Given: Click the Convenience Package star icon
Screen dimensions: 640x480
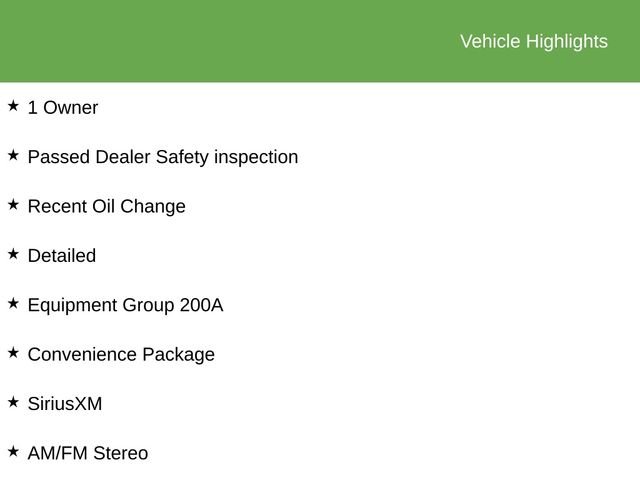Looking at the screenshot, I should pos(13,352).
